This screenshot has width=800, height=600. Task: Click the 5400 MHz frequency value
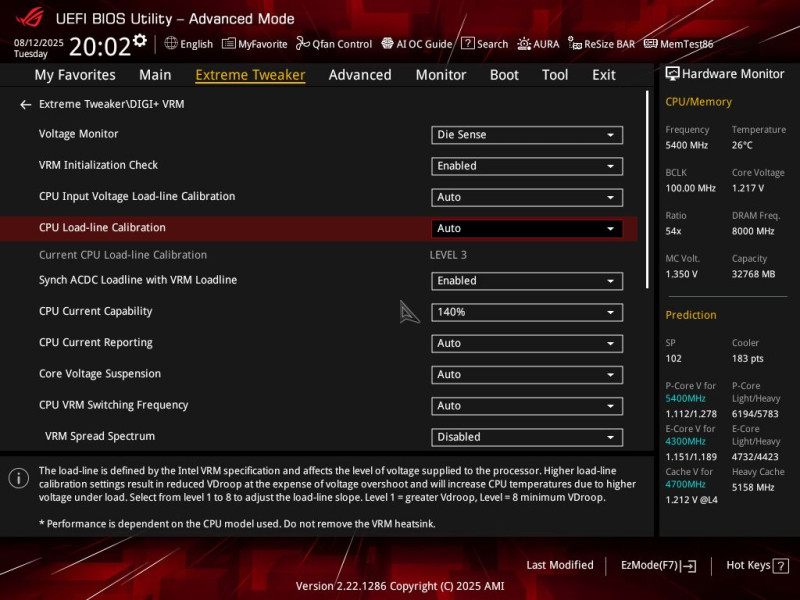[x=686, y=145]
